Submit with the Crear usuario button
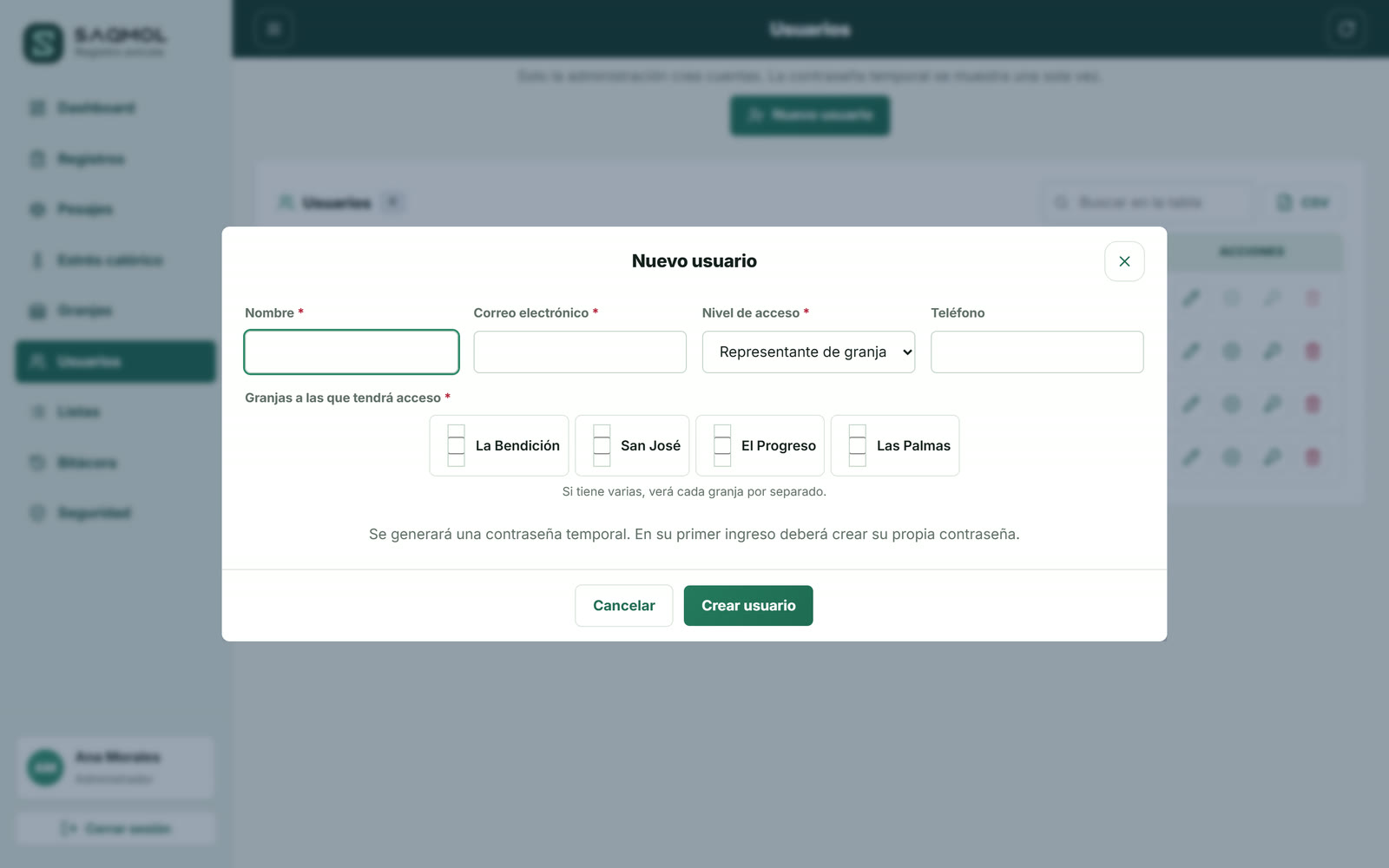The height and width of the screenshot is (868, 1389). (748, 606)
